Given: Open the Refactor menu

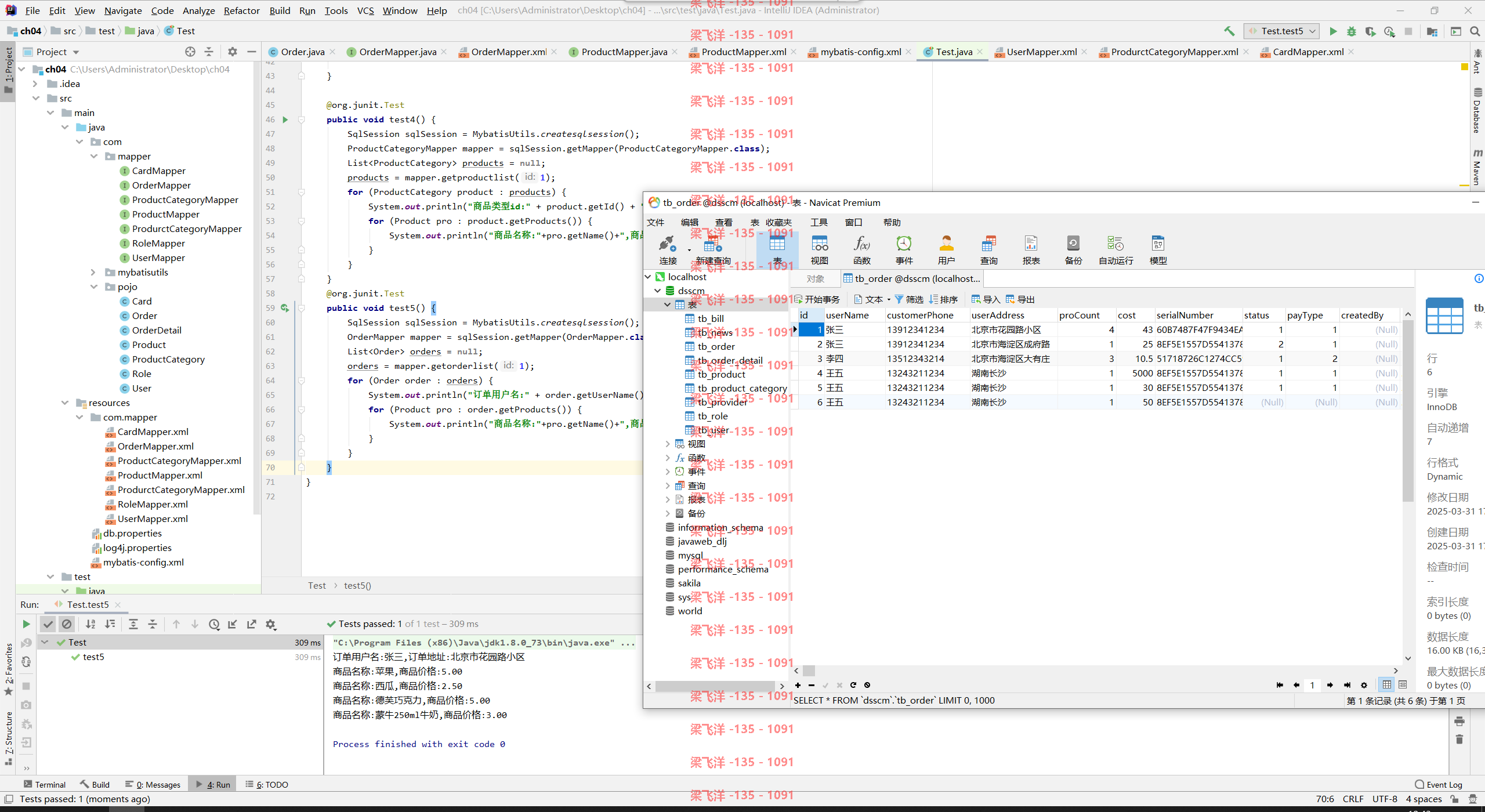Looking at the screenshot, I should [241, 10].
